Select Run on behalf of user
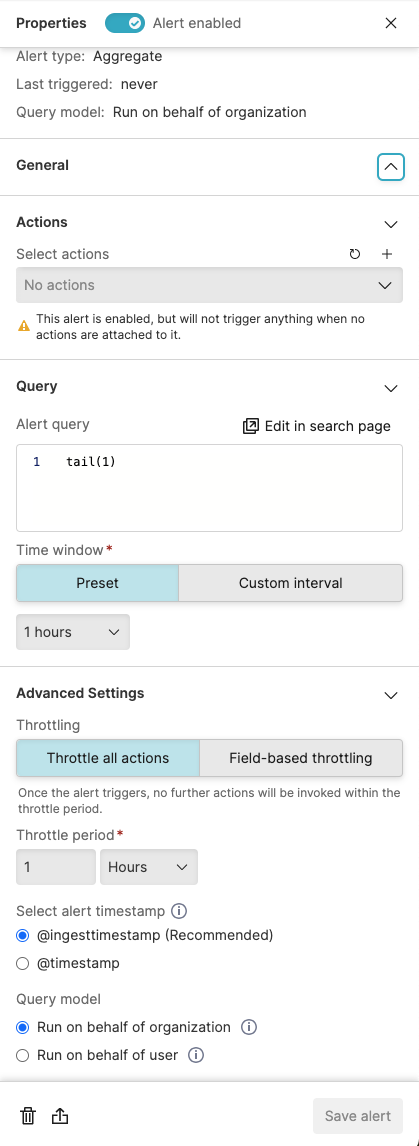Screen dimensions: 419x1146 coord(23,1055)
